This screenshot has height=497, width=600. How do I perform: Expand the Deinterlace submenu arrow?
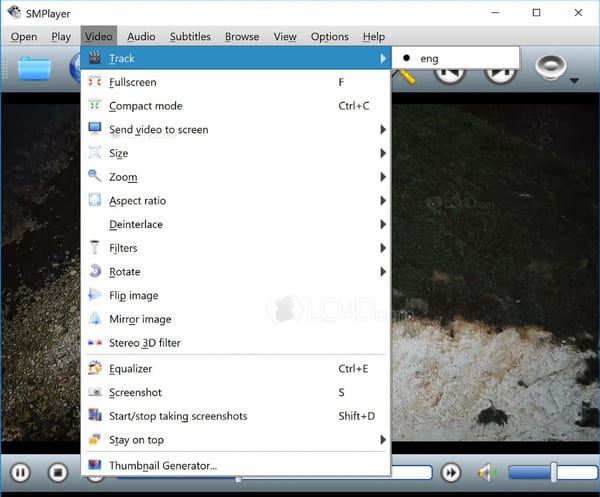(x=383, y=224)
